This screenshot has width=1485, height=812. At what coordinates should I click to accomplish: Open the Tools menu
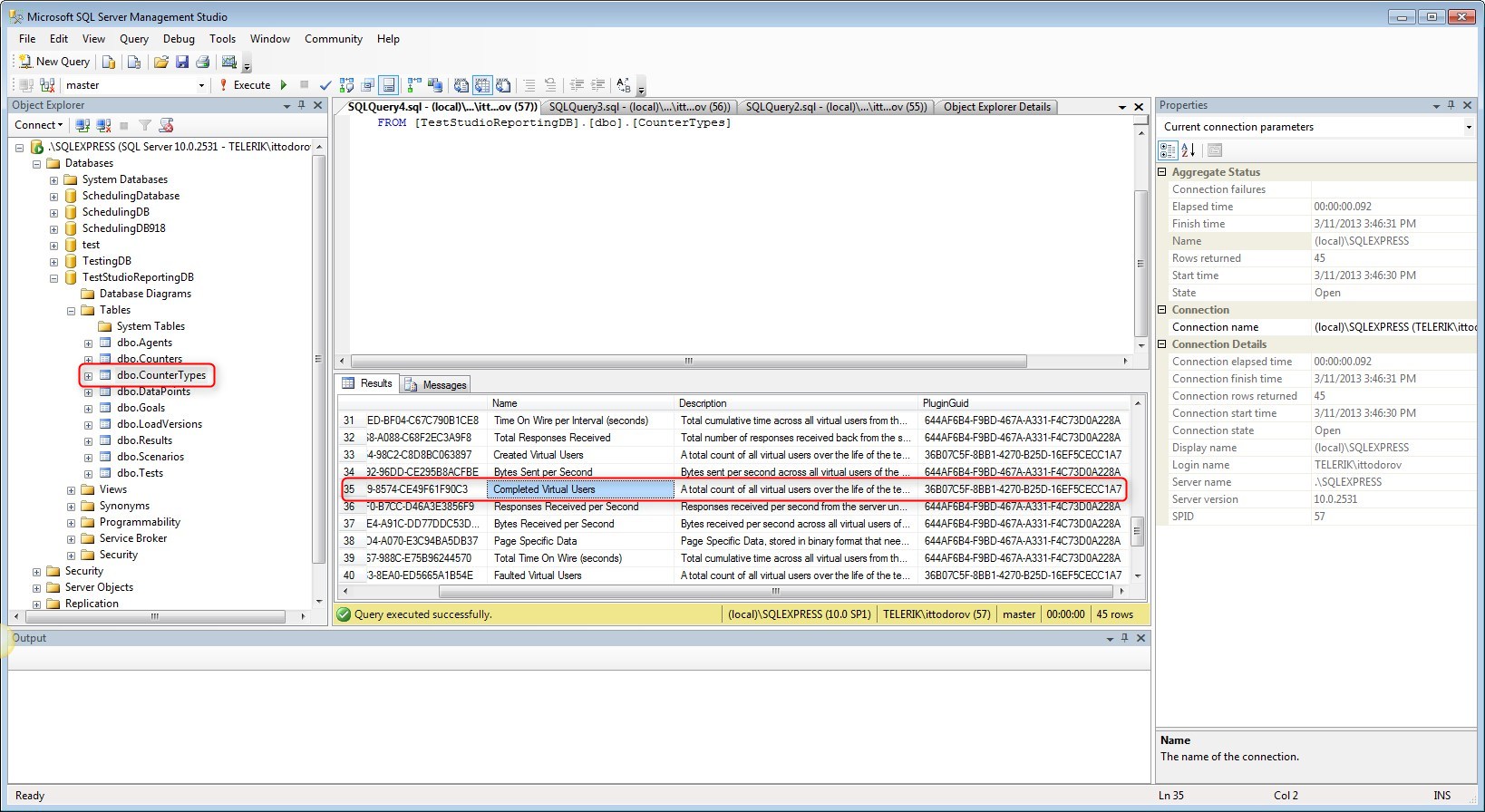[222, 39]
